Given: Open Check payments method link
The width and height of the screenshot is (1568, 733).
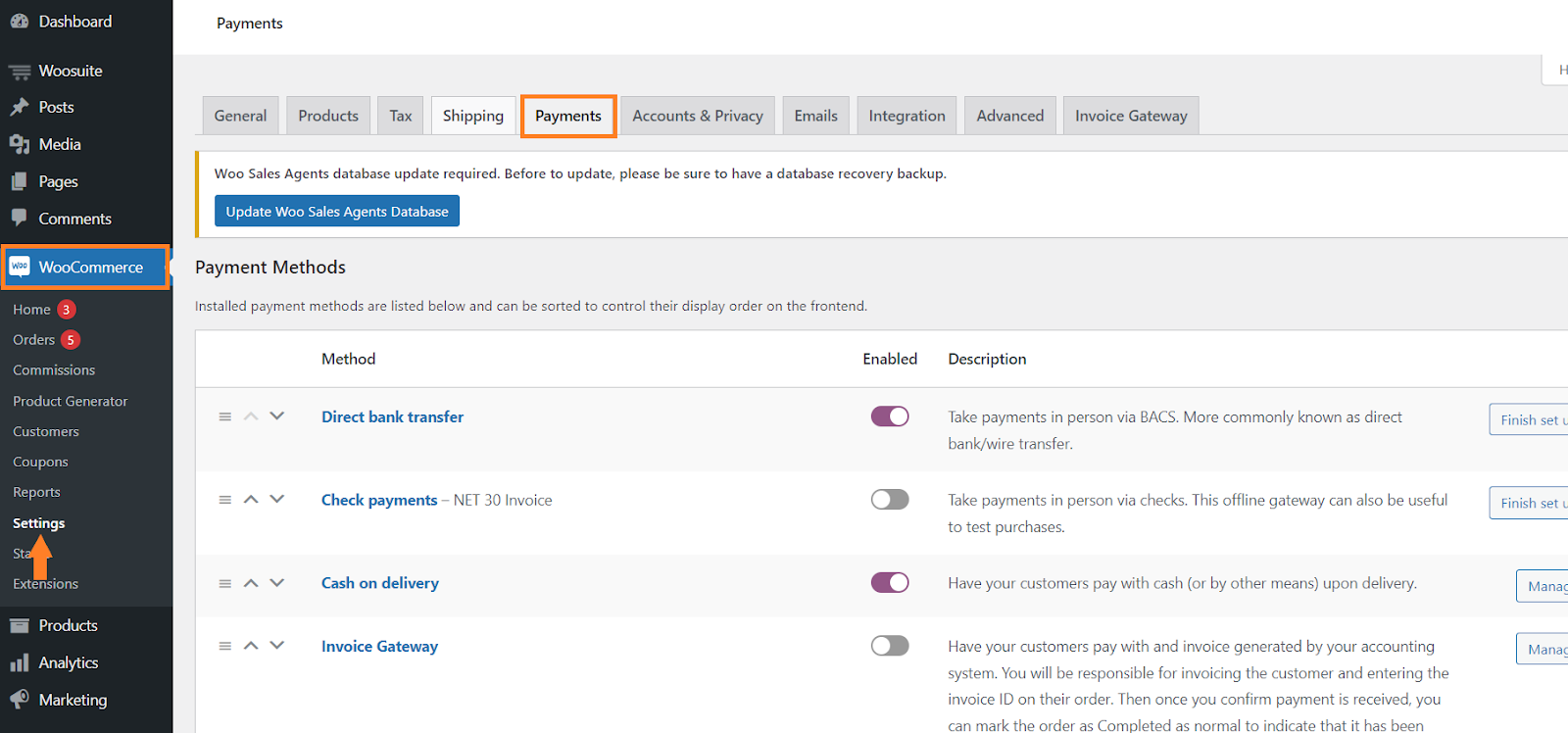Looking at the screenshot, I should [379, 500].
